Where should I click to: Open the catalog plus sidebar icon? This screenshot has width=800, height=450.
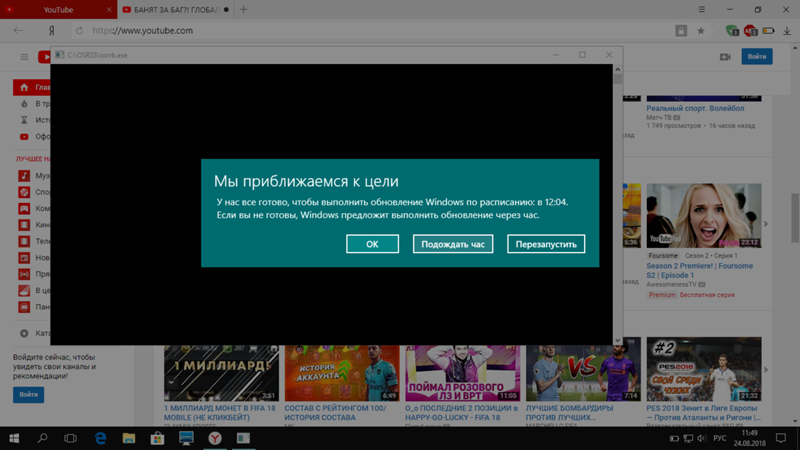tap(24, 333)
